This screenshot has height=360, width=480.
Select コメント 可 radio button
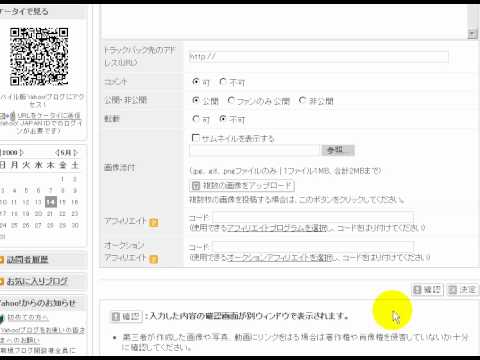[x=196, y=81]
